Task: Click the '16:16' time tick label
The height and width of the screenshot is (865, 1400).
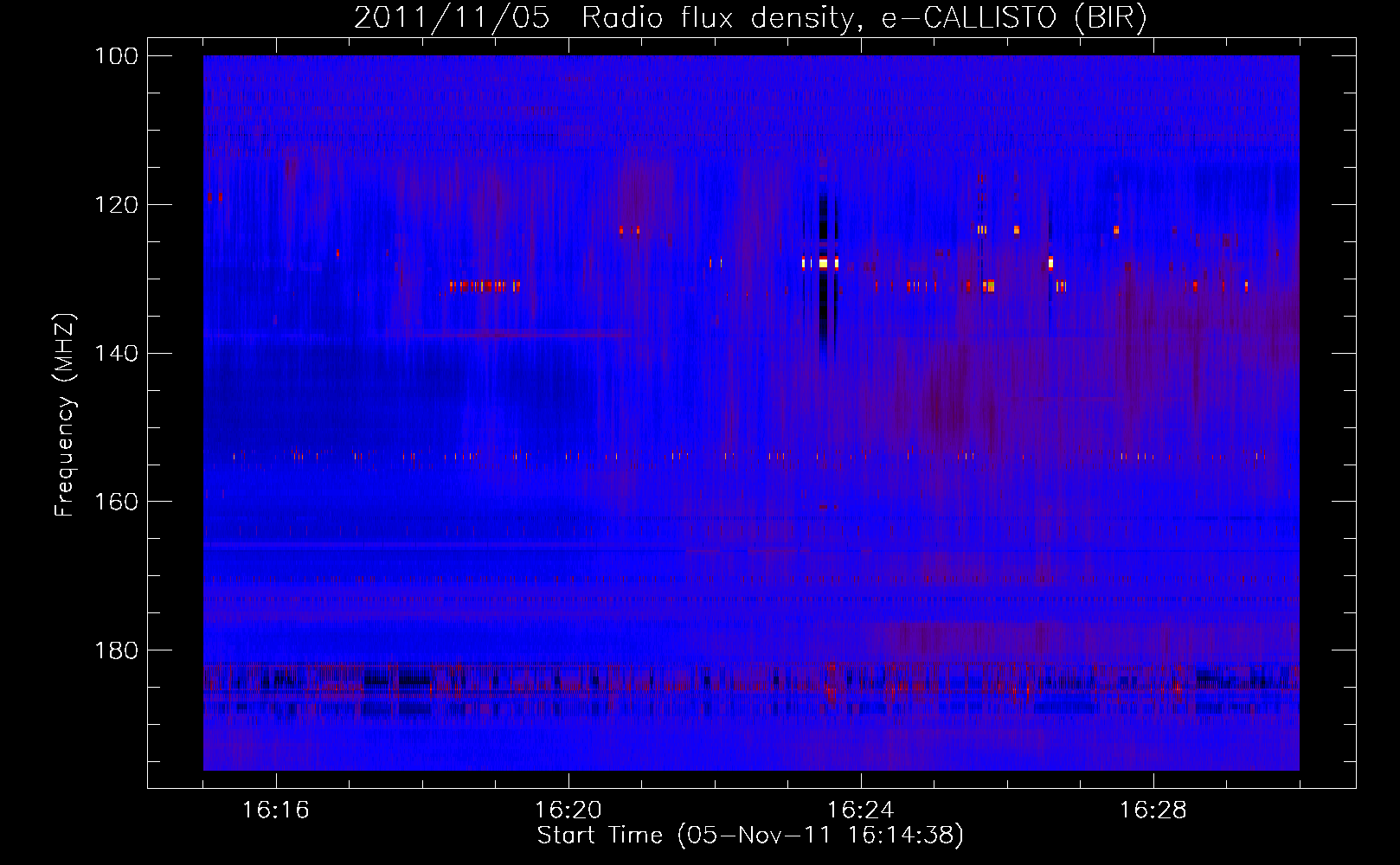Action: [x=276, y=811]
